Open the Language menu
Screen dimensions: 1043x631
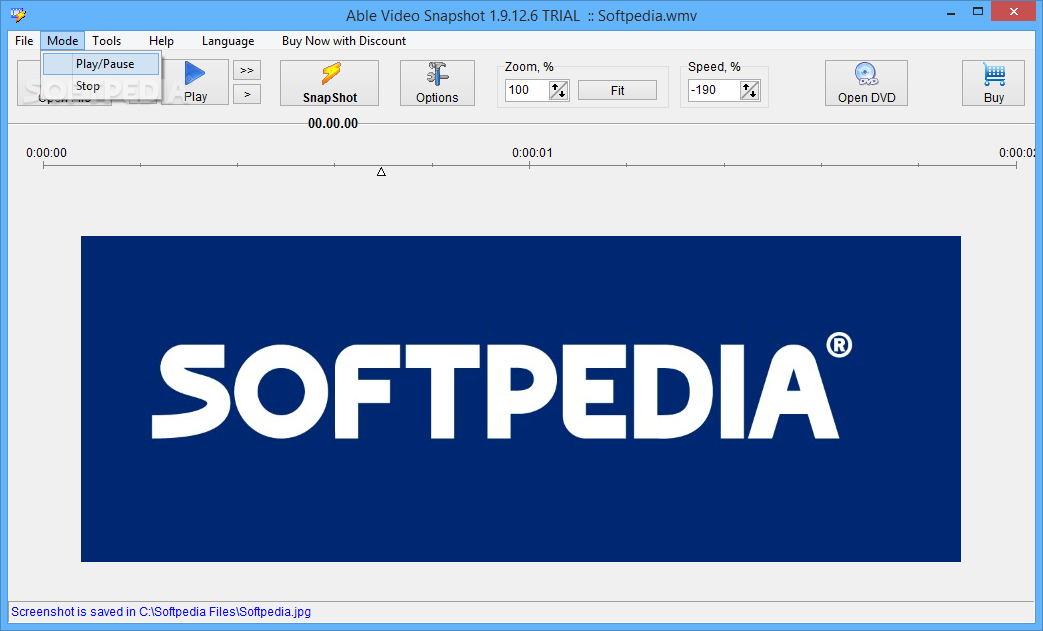227,41
